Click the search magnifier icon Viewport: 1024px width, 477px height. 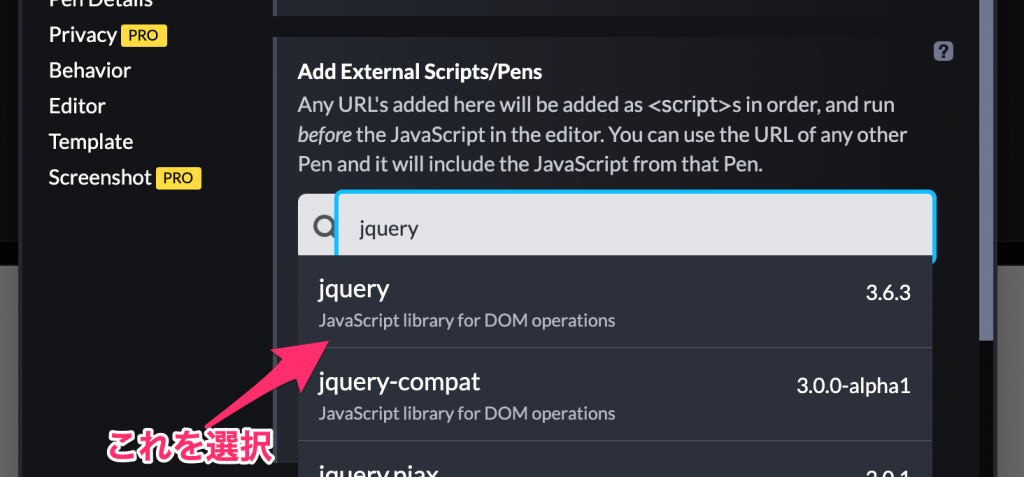click(x=323, y=227)
